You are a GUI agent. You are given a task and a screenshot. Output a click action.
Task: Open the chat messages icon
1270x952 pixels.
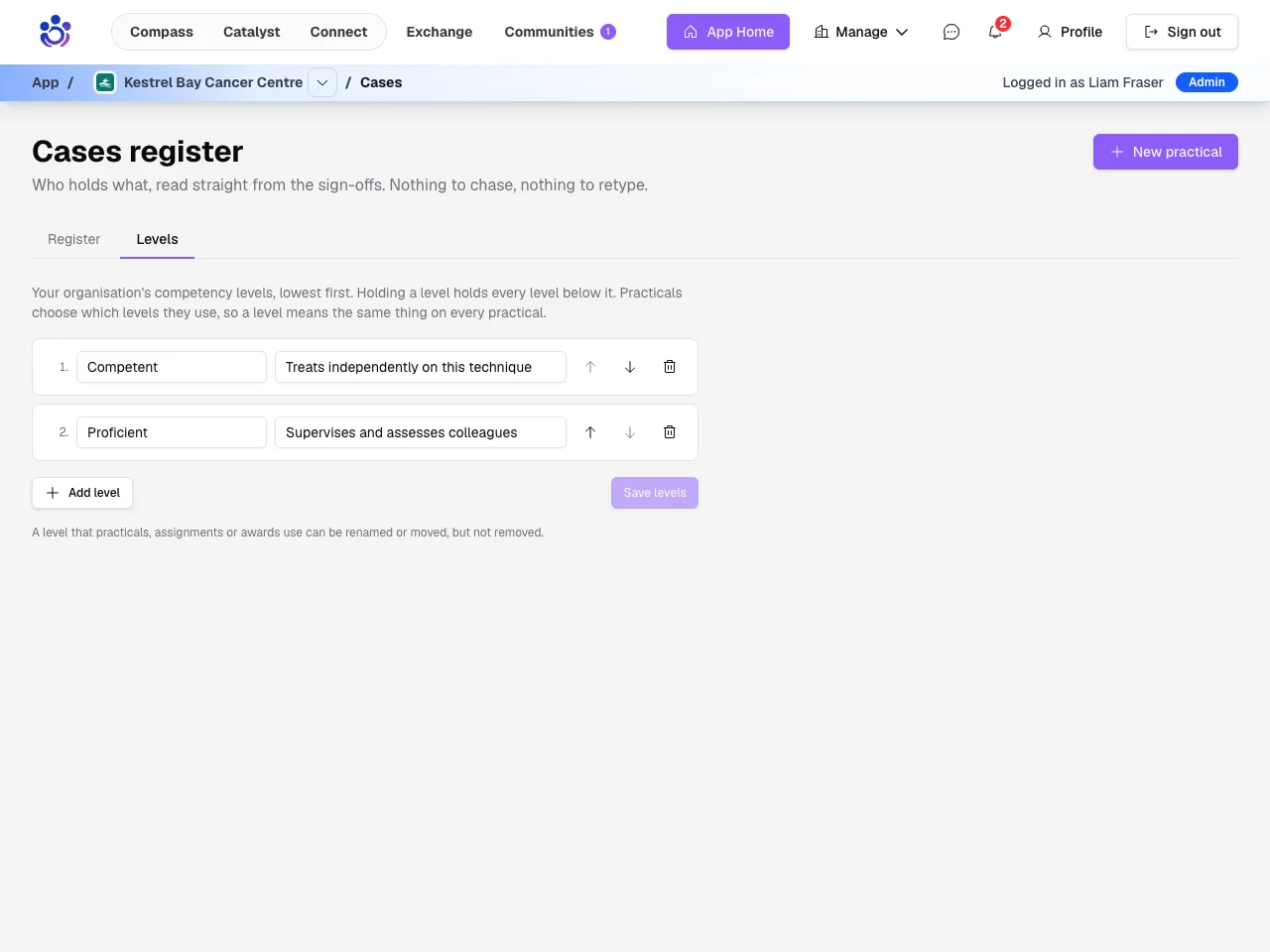(x=951, y=32)
